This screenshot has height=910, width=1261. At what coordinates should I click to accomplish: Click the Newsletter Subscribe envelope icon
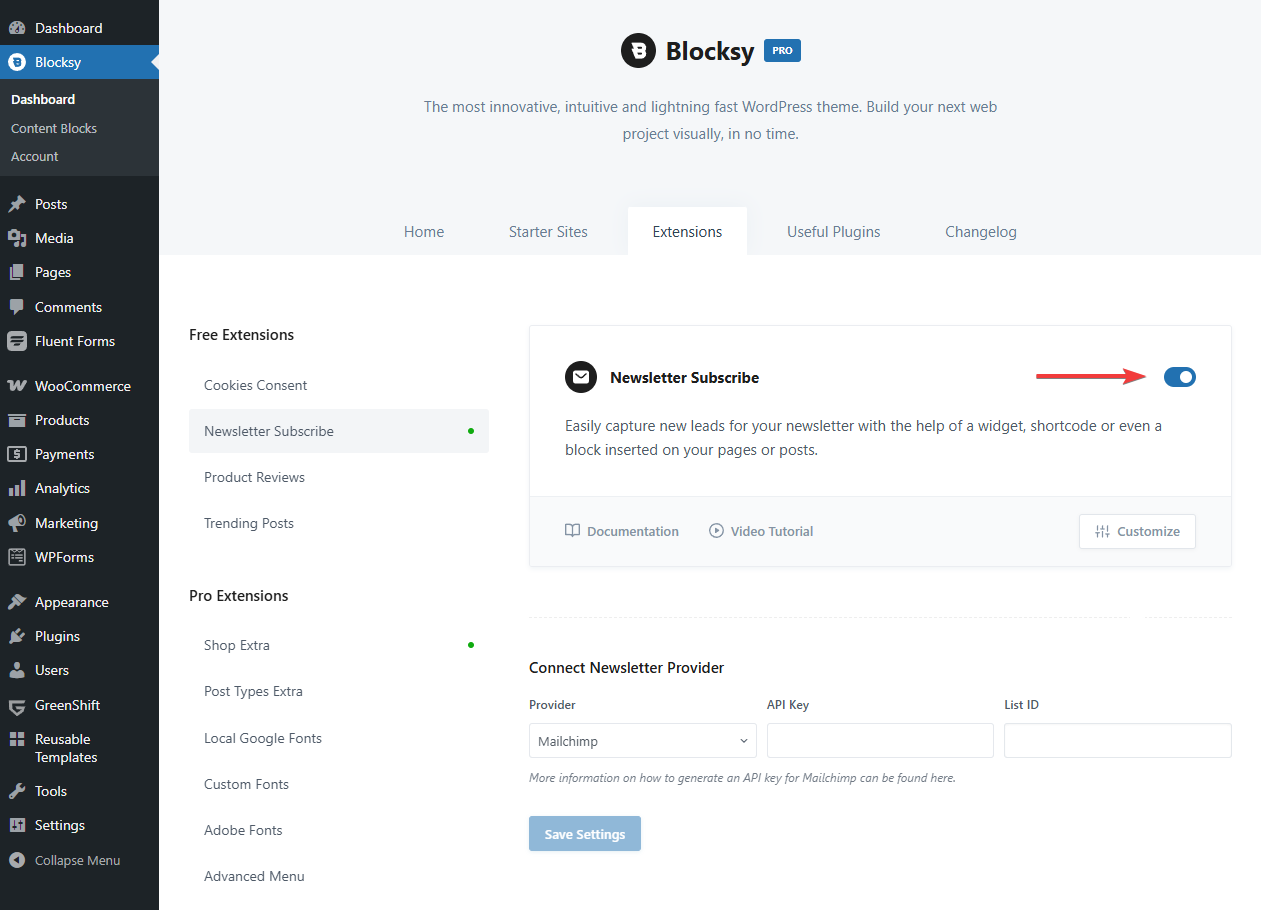click(x=580, y=377)
